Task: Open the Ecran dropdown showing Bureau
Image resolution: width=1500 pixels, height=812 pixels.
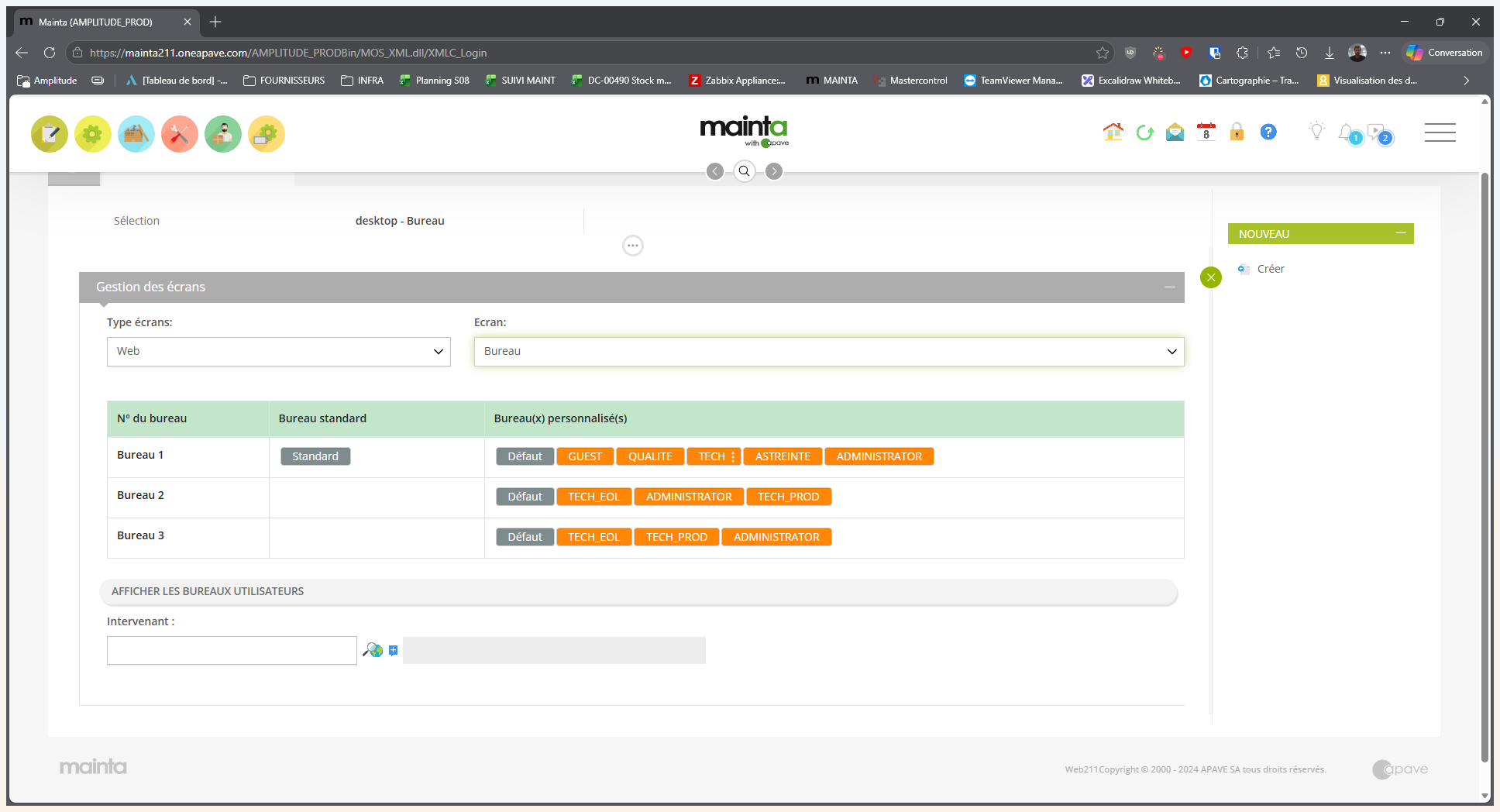Action: coord(829,352)
